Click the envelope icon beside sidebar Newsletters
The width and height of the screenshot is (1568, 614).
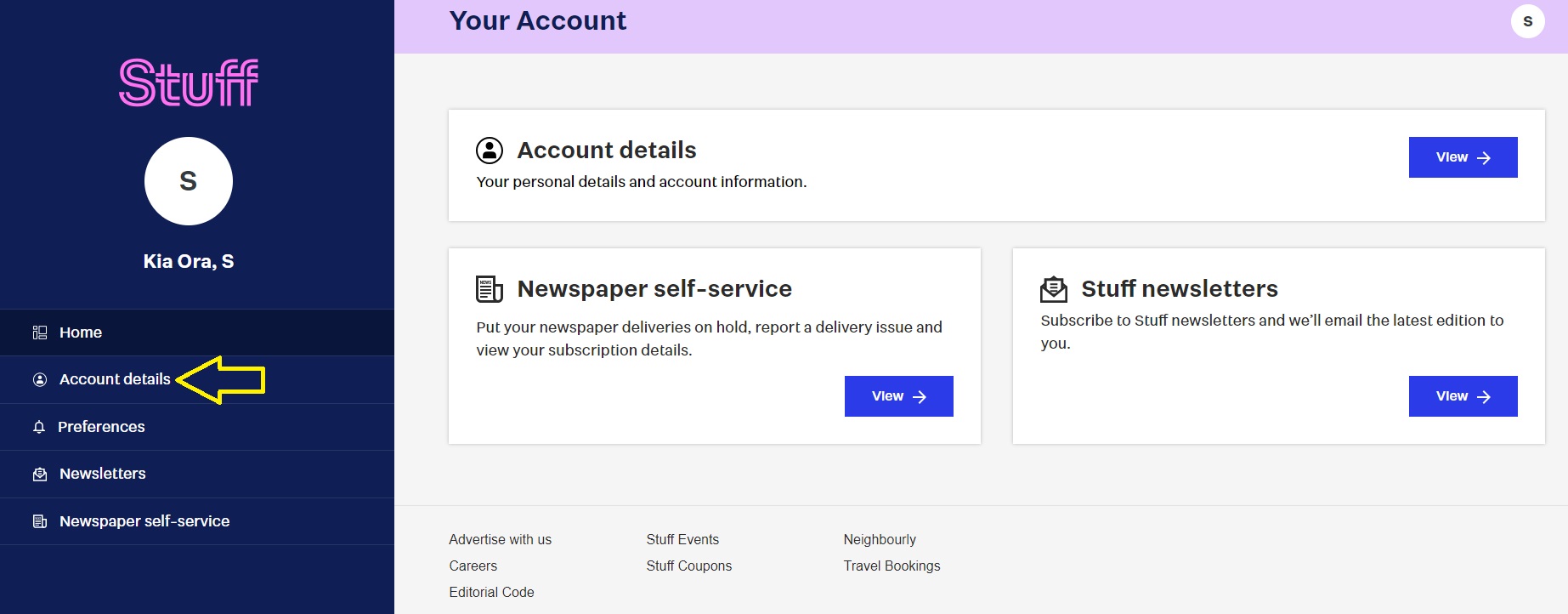pos(40,474)
